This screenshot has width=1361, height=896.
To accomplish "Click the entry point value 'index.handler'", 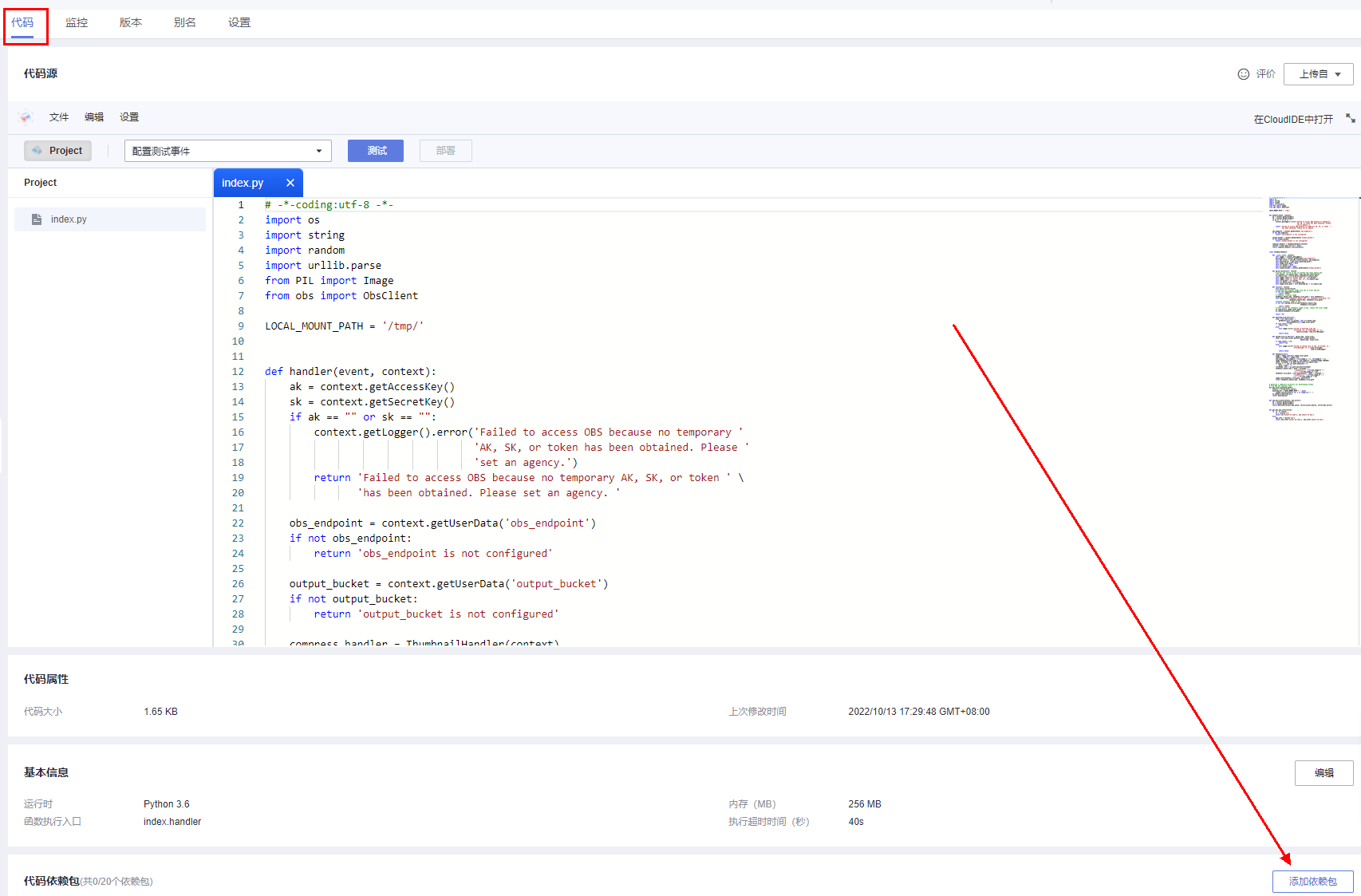I will [172, 822].
